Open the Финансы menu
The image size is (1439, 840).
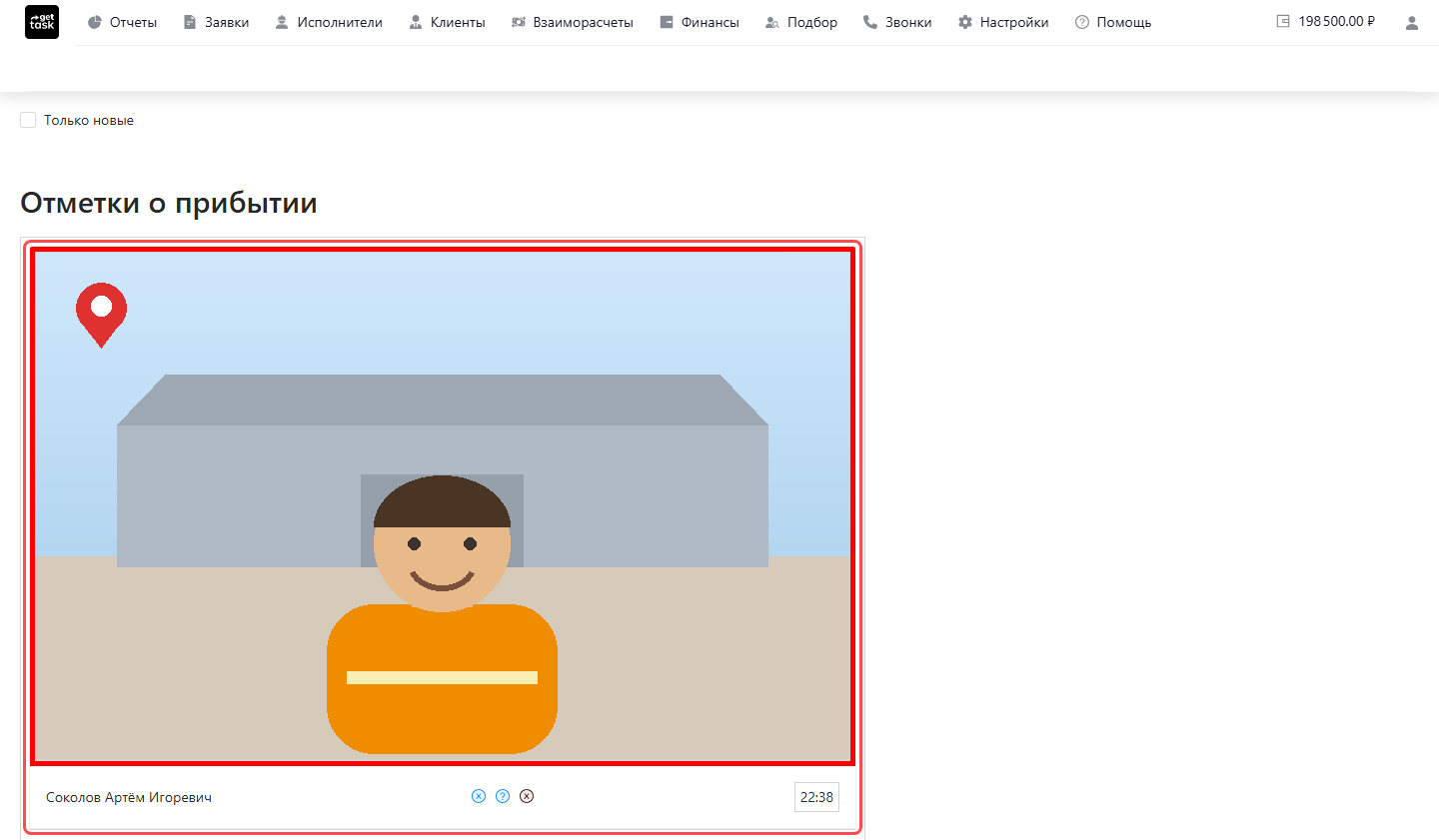point(700,22)
